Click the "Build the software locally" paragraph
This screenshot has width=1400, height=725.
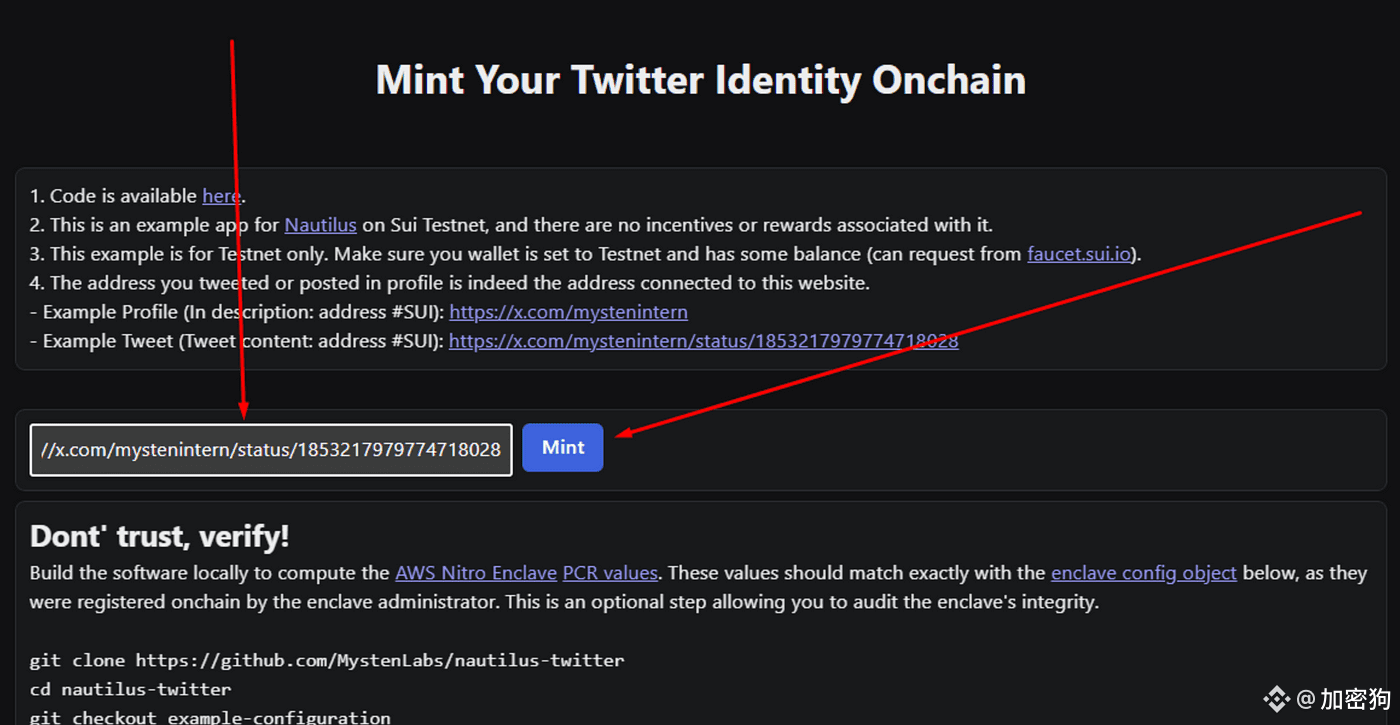(698, 588)
